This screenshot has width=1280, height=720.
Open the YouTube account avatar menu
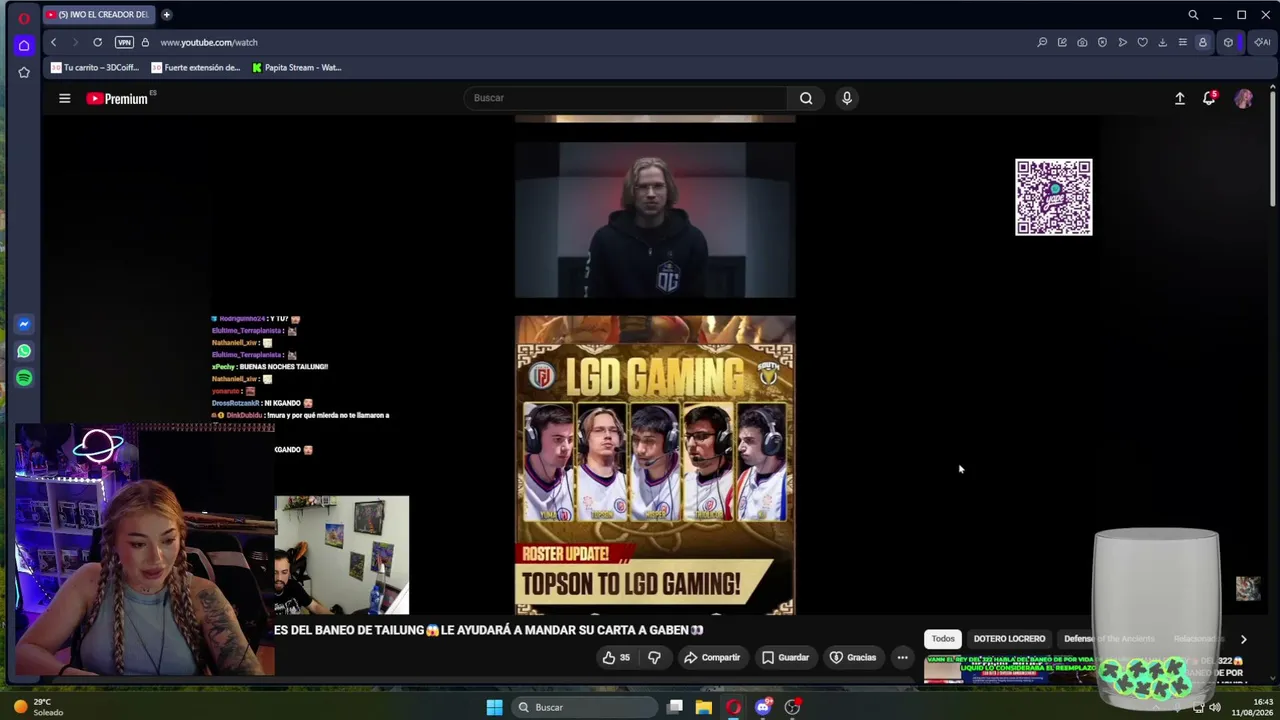click(x=1244, y=98)
